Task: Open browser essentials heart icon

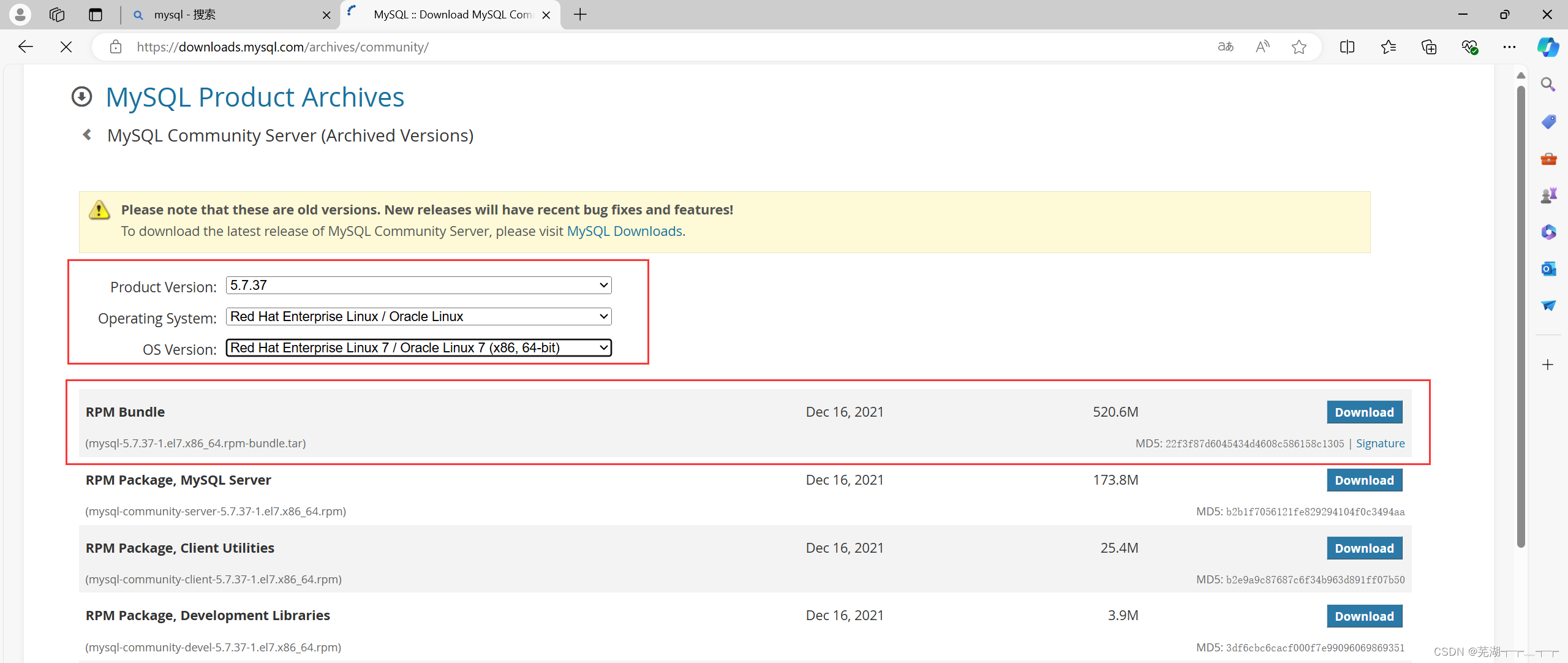Action: [1470, 47]
